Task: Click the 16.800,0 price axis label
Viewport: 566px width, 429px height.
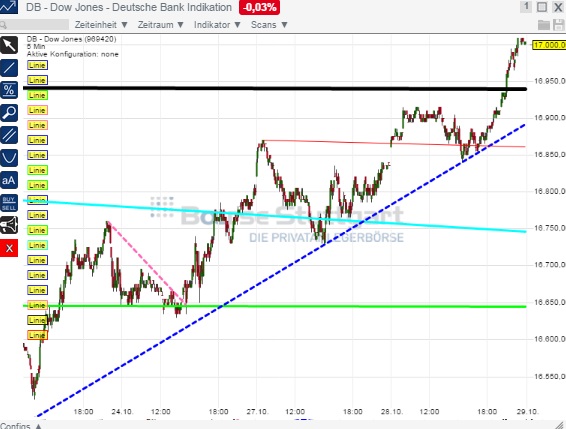Action: coord(549,191)
